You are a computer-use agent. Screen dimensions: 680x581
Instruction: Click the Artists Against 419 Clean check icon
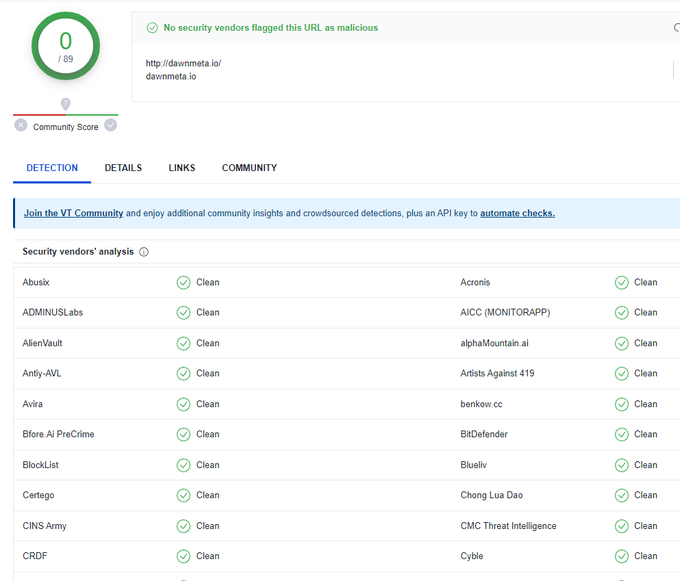tap(621, 374)
